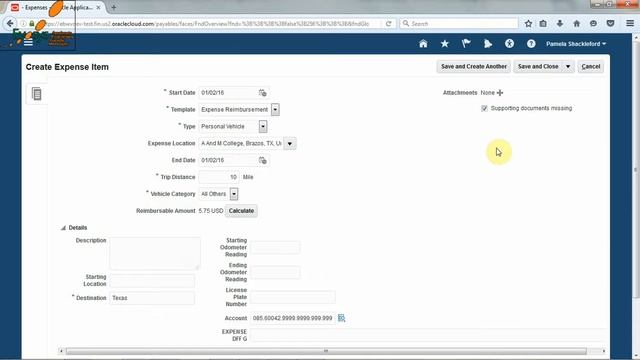
Task: Toggle Supporting documents missing checkbox
Action: point(484,108)
